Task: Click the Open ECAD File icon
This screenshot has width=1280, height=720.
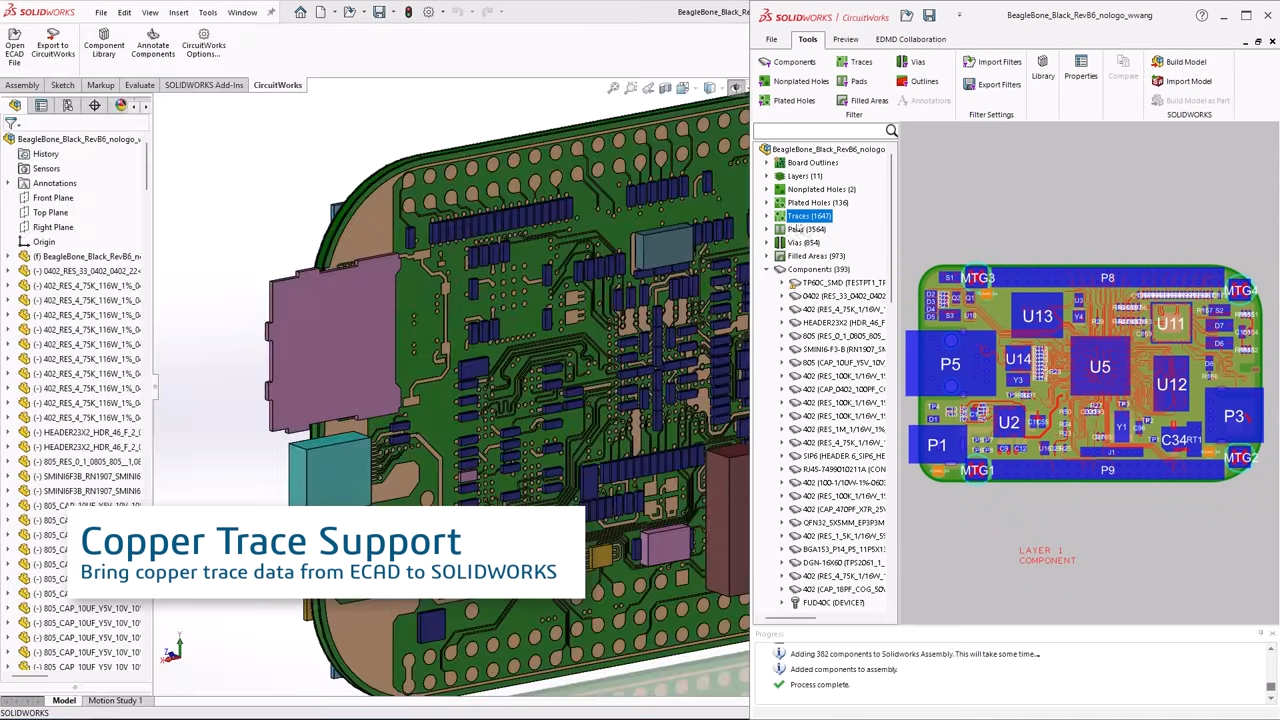Action: [x=15, y=33]
